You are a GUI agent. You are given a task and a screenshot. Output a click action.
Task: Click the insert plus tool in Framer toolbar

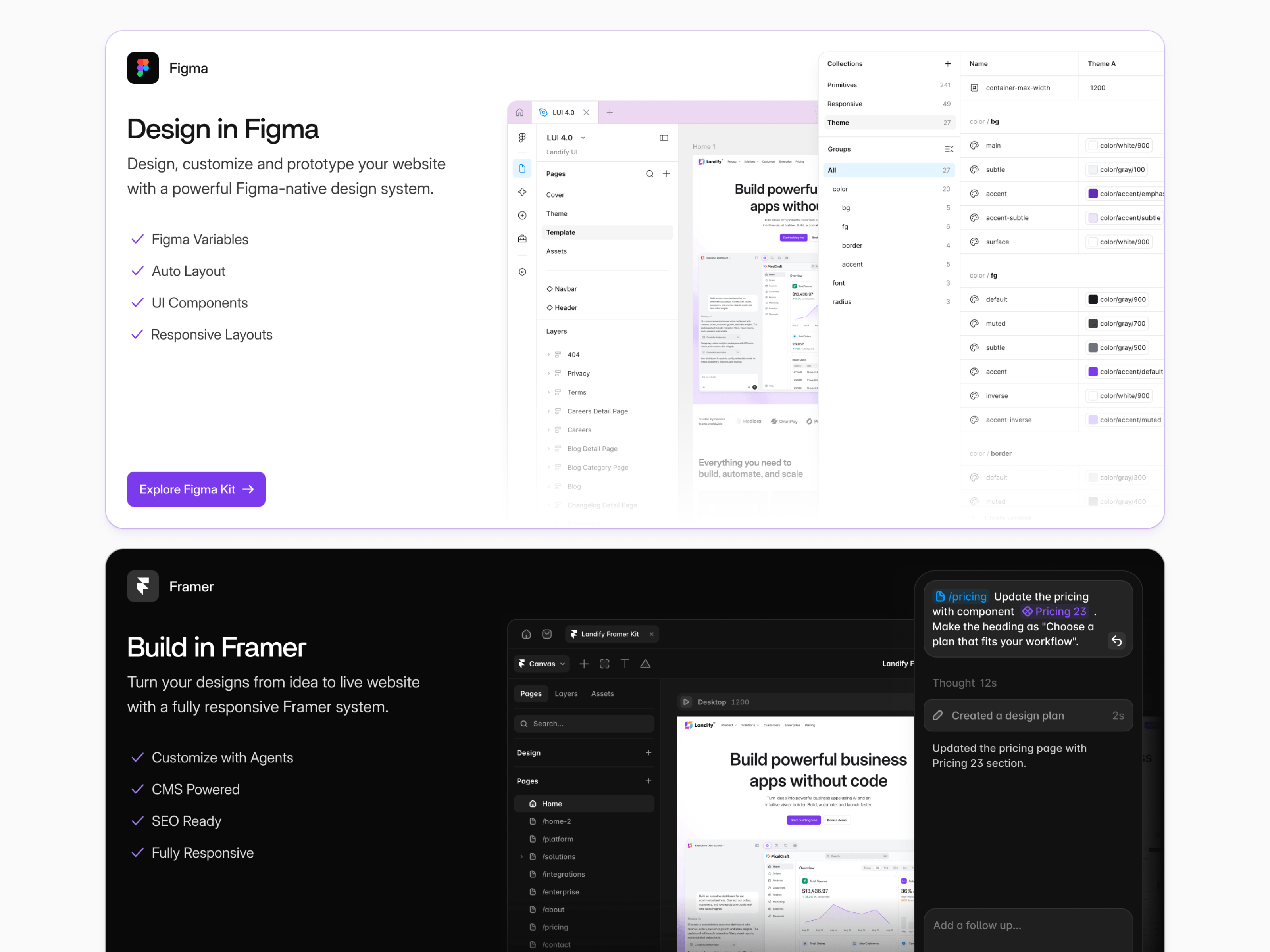584,664
